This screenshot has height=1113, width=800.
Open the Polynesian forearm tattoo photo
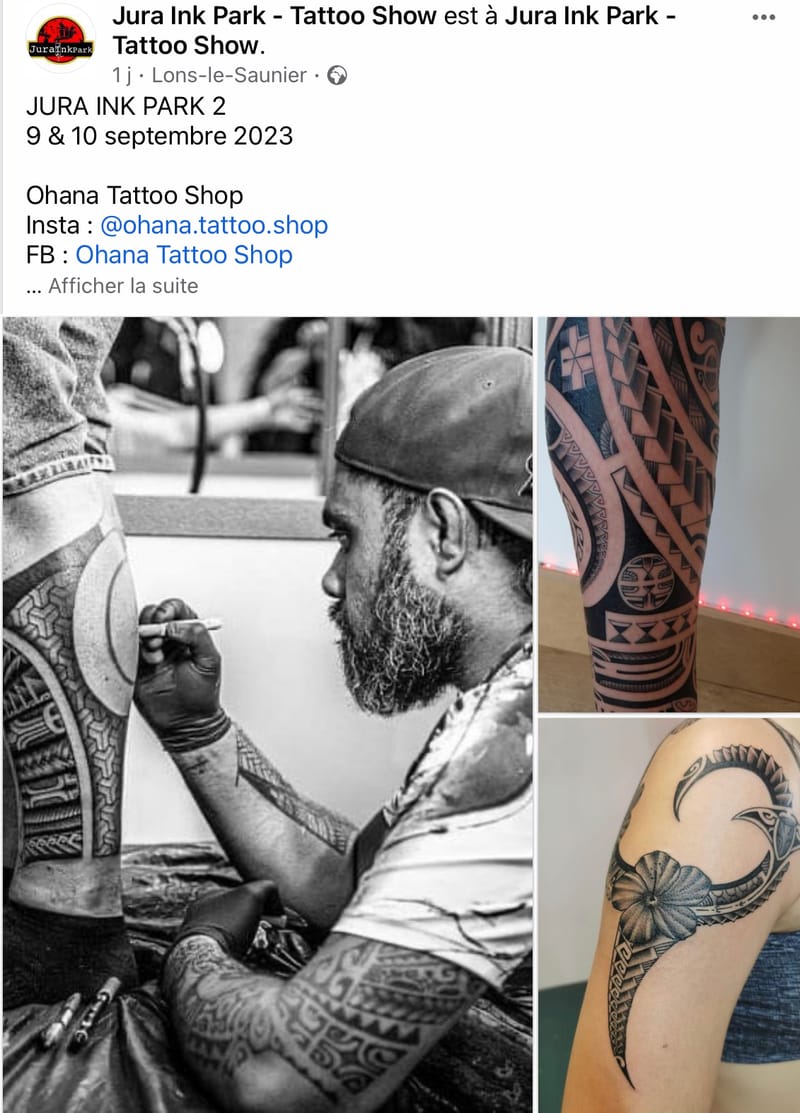[669, 515]
